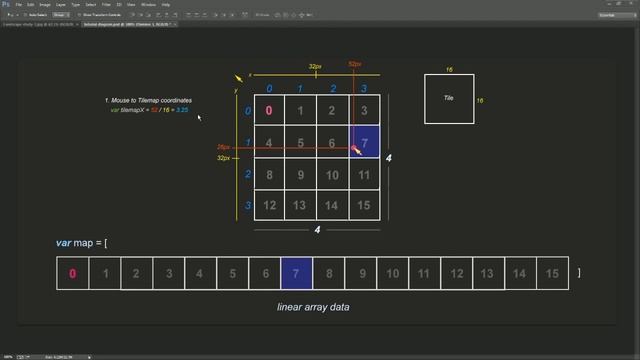Click '1. Mouse to Tilemap coordinates' heading
The image size is (640, 360).
pos(148,100)
